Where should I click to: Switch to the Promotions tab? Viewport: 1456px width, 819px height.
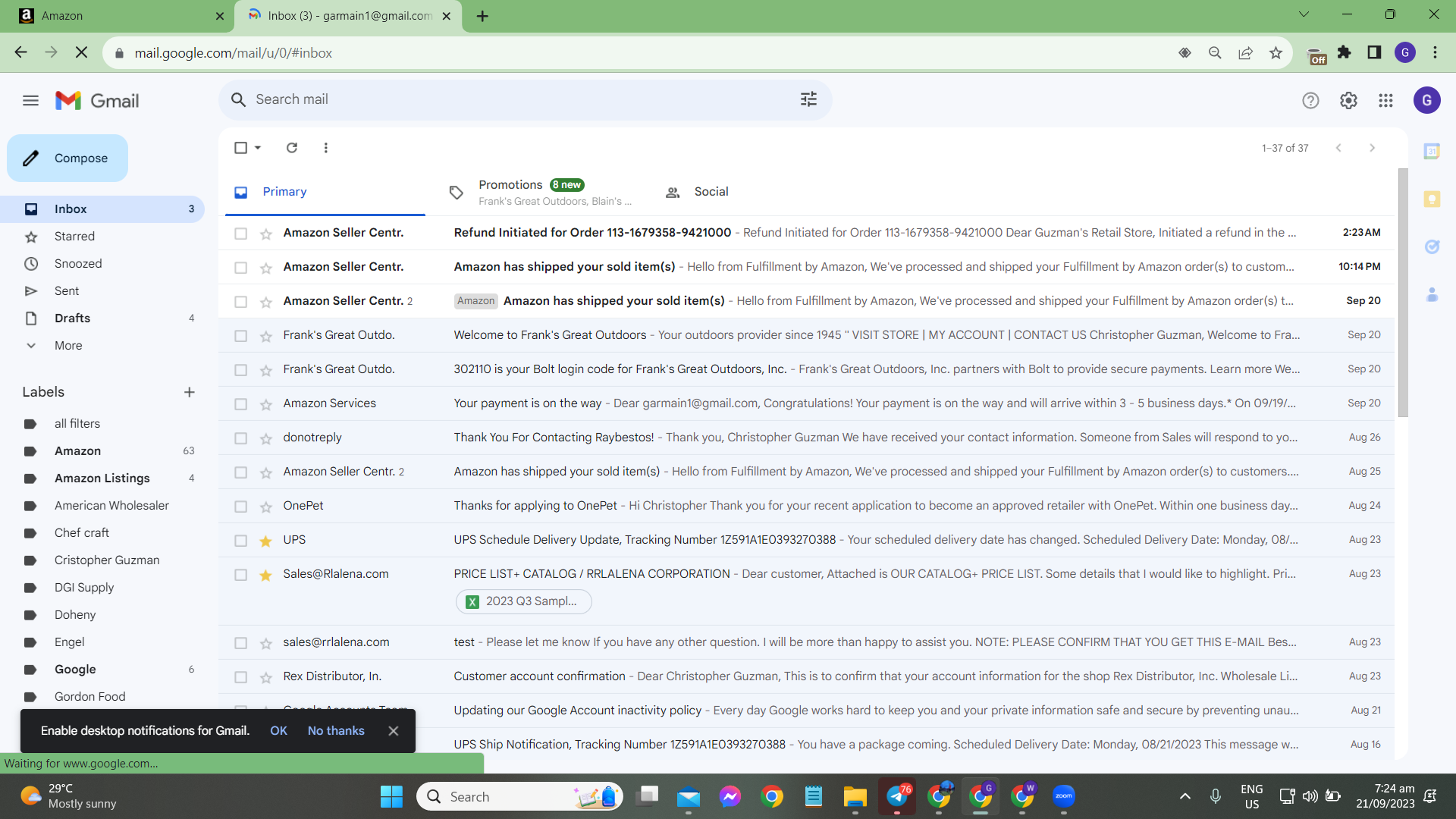tap(543, 192)
